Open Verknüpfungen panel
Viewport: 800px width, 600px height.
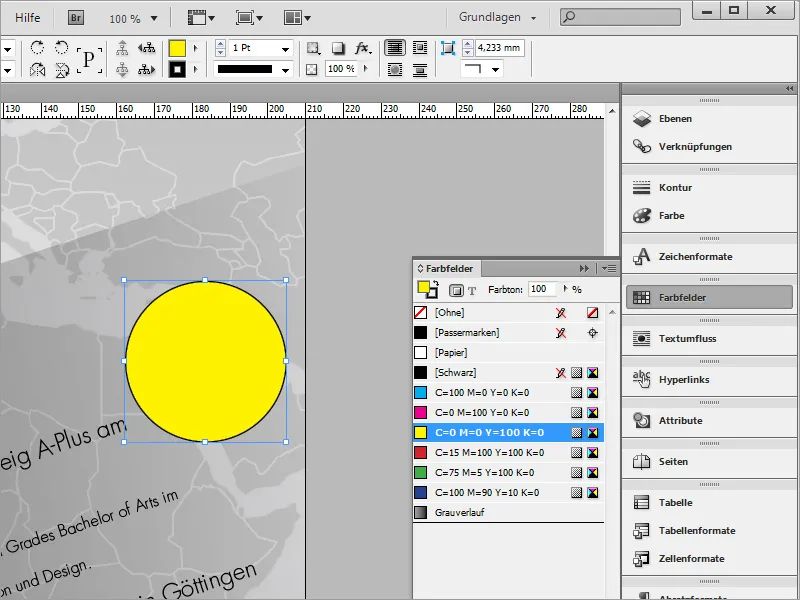pos(709,146)
